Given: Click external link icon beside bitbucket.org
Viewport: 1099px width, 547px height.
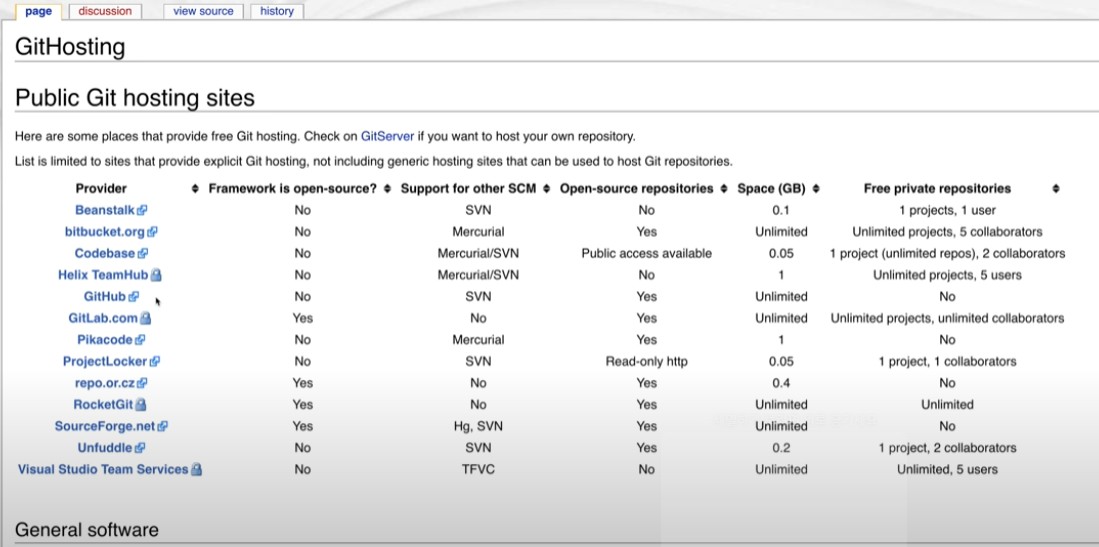Looking at the screenshot, I should point(152,232).
